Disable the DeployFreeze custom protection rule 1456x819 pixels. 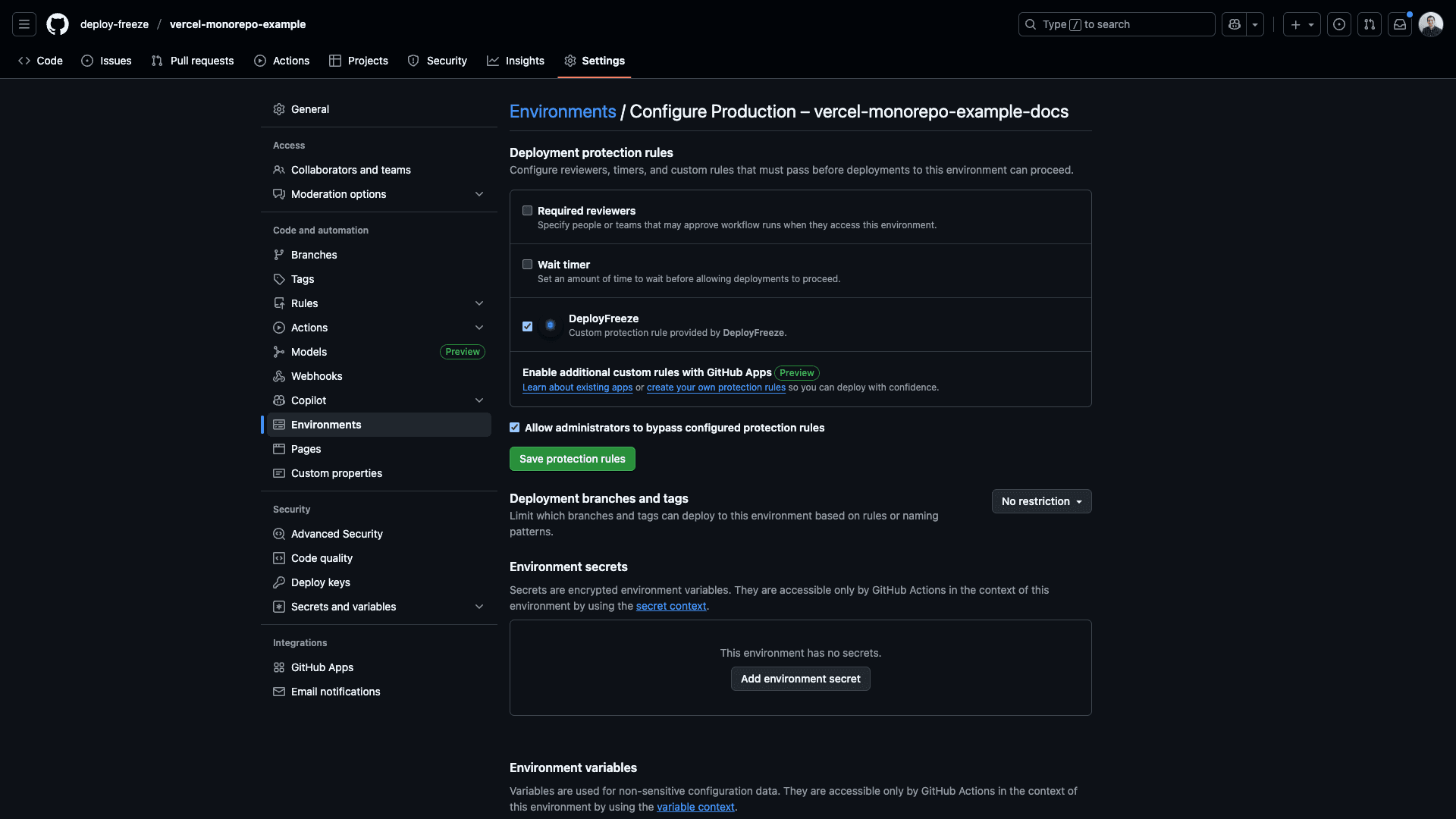(527, 326)
